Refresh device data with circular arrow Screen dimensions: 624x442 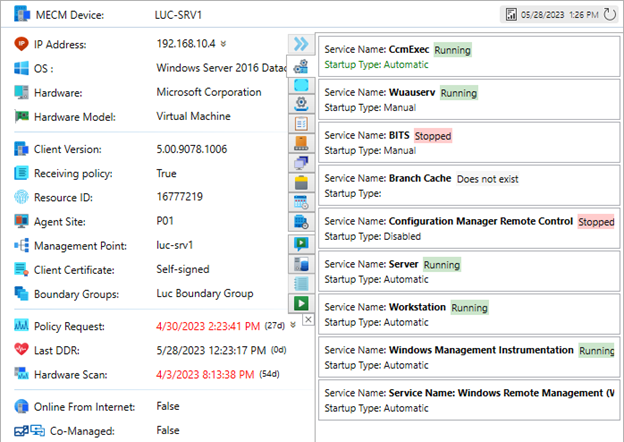tap(609, 15)
